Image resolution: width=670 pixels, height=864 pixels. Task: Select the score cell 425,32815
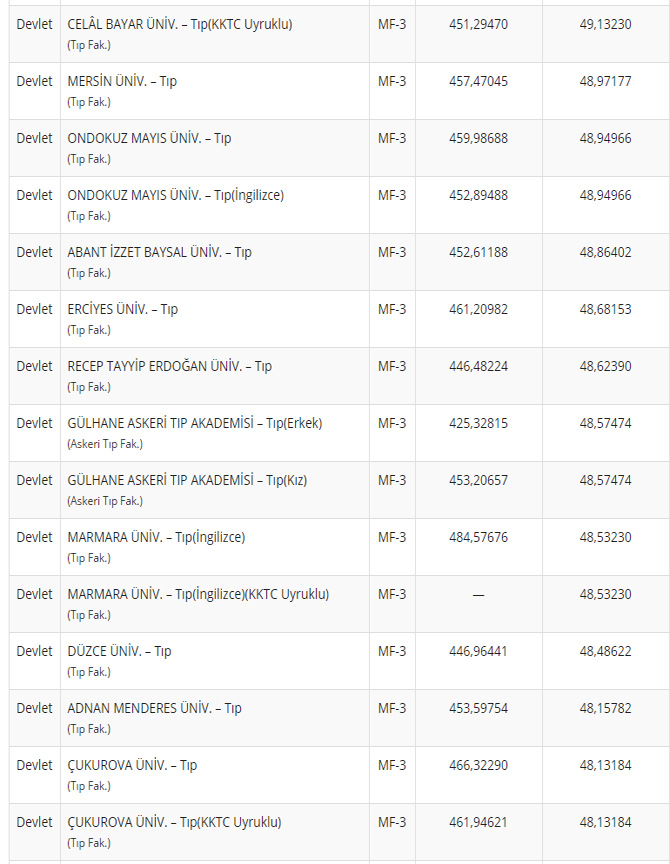[478, 423]
